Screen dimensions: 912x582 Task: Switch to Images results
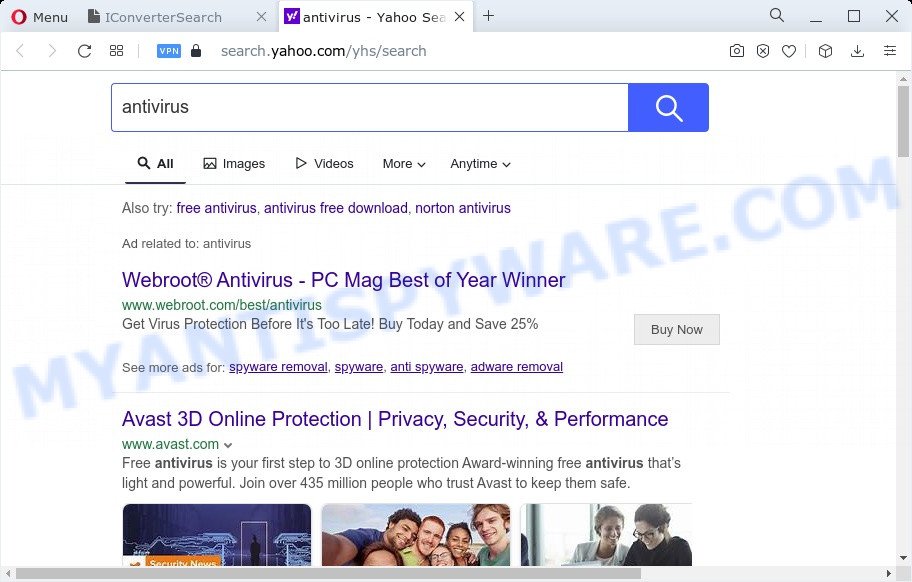[x=234, y=163]
